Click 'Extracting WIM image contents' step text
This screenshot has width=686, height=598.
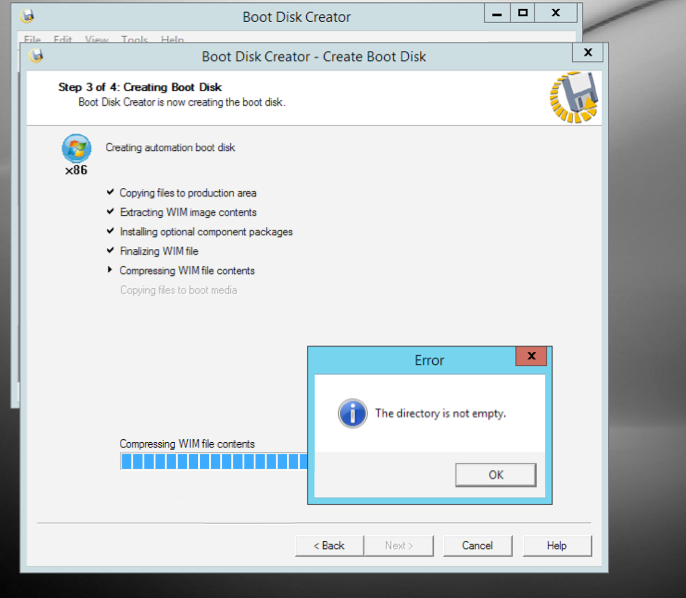click(188, 212)
